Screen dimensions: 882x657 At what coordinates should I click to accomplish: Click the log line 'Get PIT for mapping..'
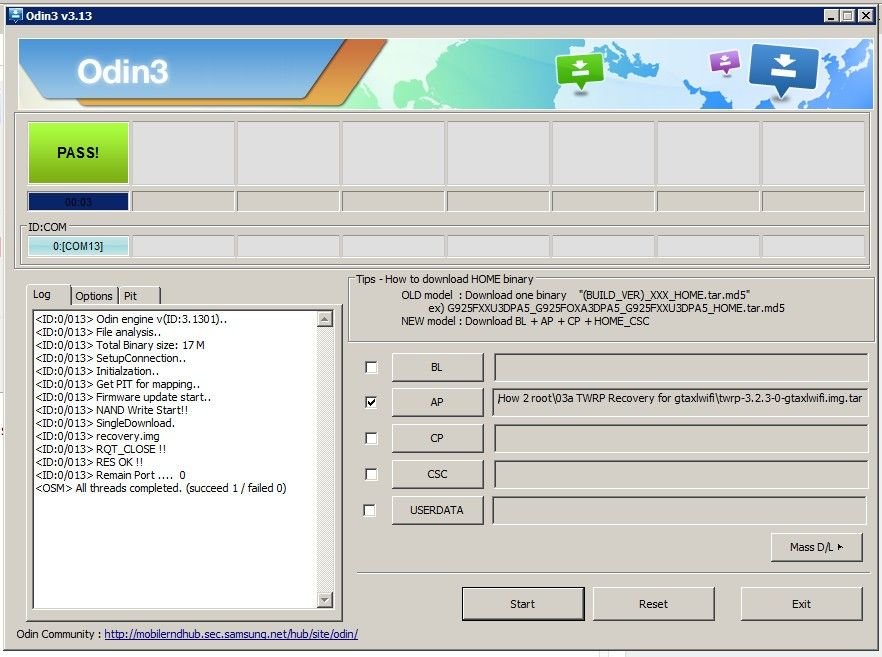pos(118,384)
